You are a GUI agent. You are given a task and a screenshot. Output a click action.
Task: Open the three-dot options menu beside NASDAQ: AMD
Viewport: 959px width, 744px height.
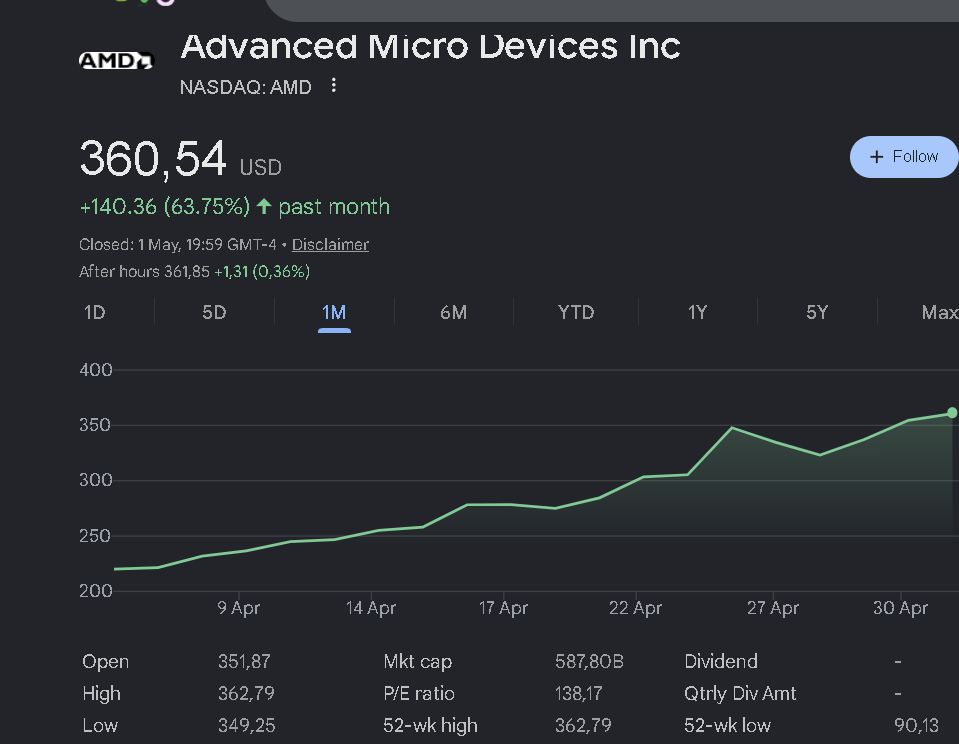pos(333,86)
